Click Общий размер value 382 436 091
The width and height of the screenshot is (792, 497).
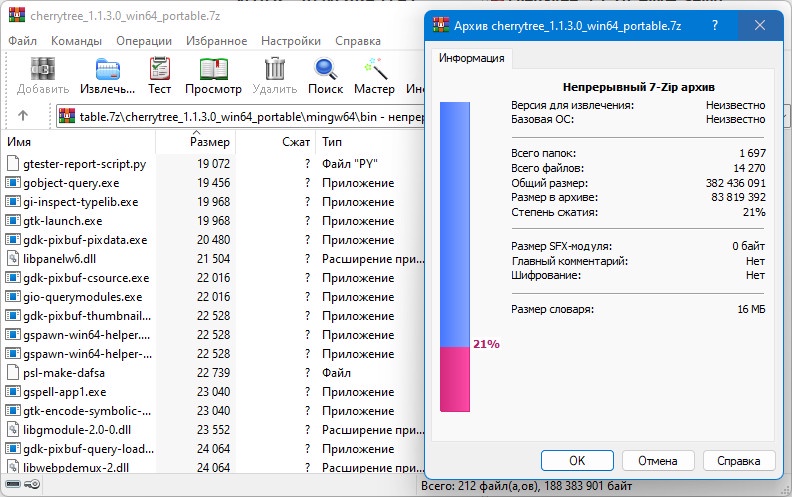735,183
